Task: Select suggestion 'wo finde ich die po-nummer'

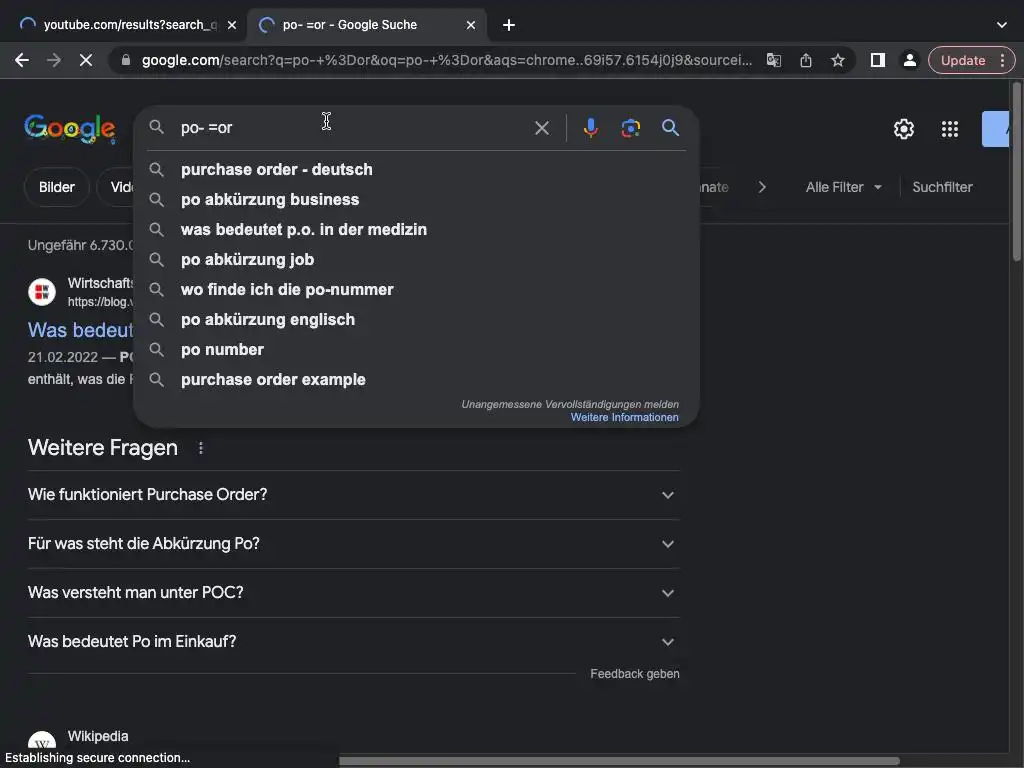Action: (x=416, y=290)
